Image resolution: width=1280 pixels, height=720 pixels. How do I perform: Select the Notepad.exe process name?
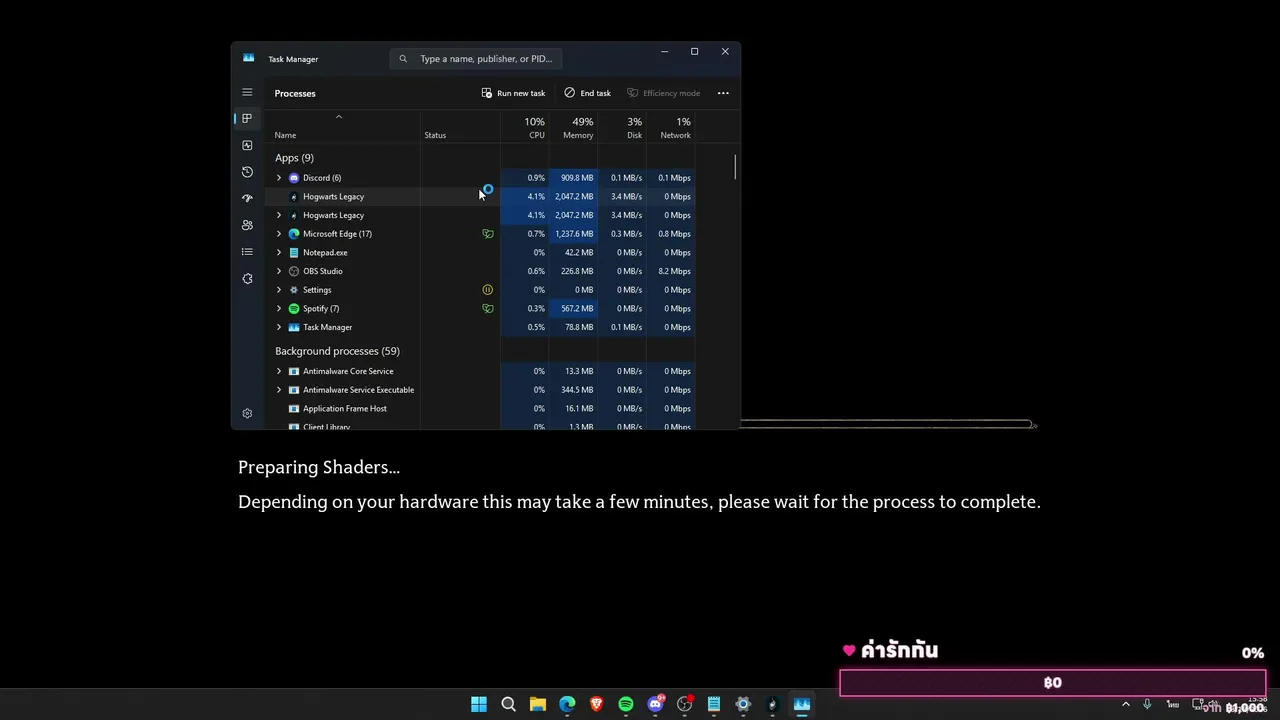click(325, 253)
